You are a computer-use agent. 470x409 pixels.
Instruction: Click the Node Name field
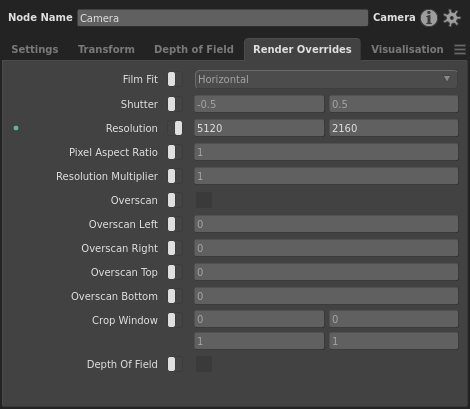tap(223, 18)
